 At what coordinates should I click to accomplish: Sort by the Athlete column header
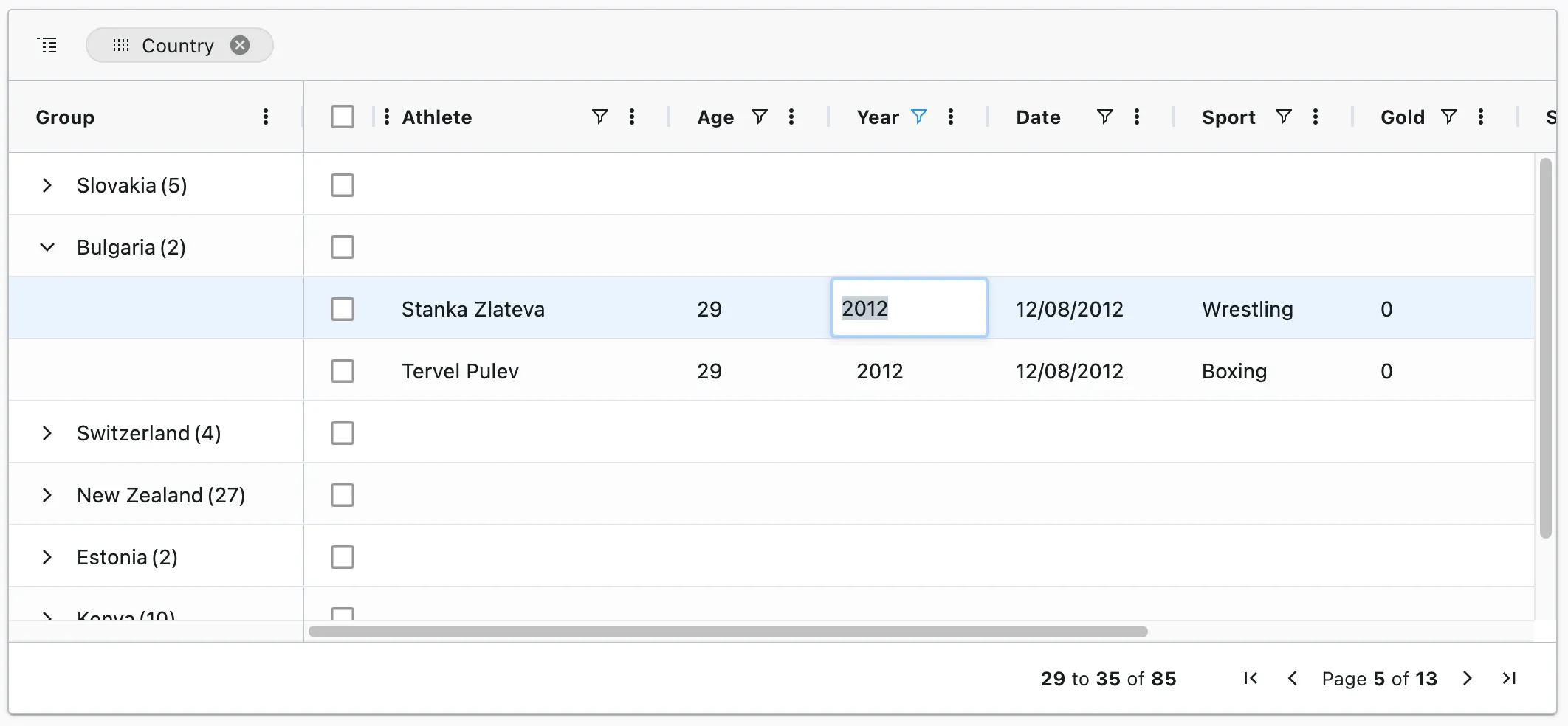436,117
